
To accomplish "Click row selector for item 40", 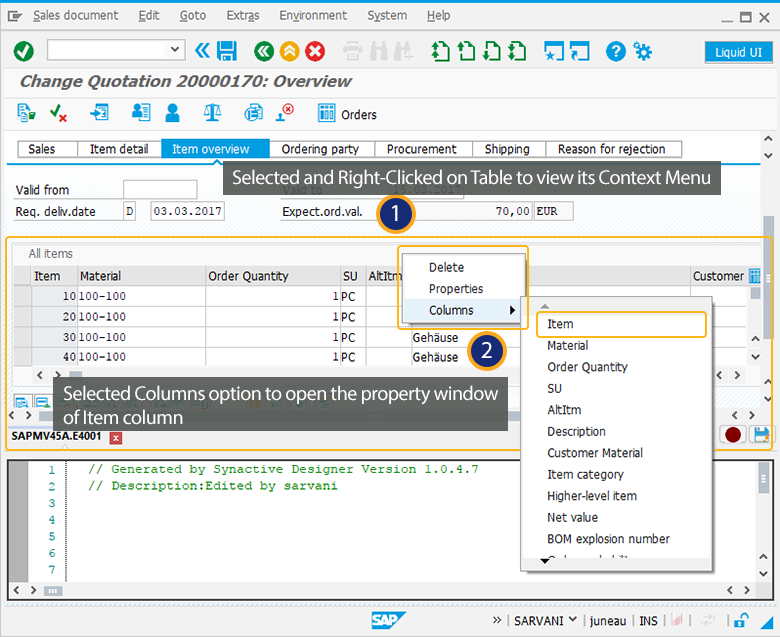I will tap(22, 357).
